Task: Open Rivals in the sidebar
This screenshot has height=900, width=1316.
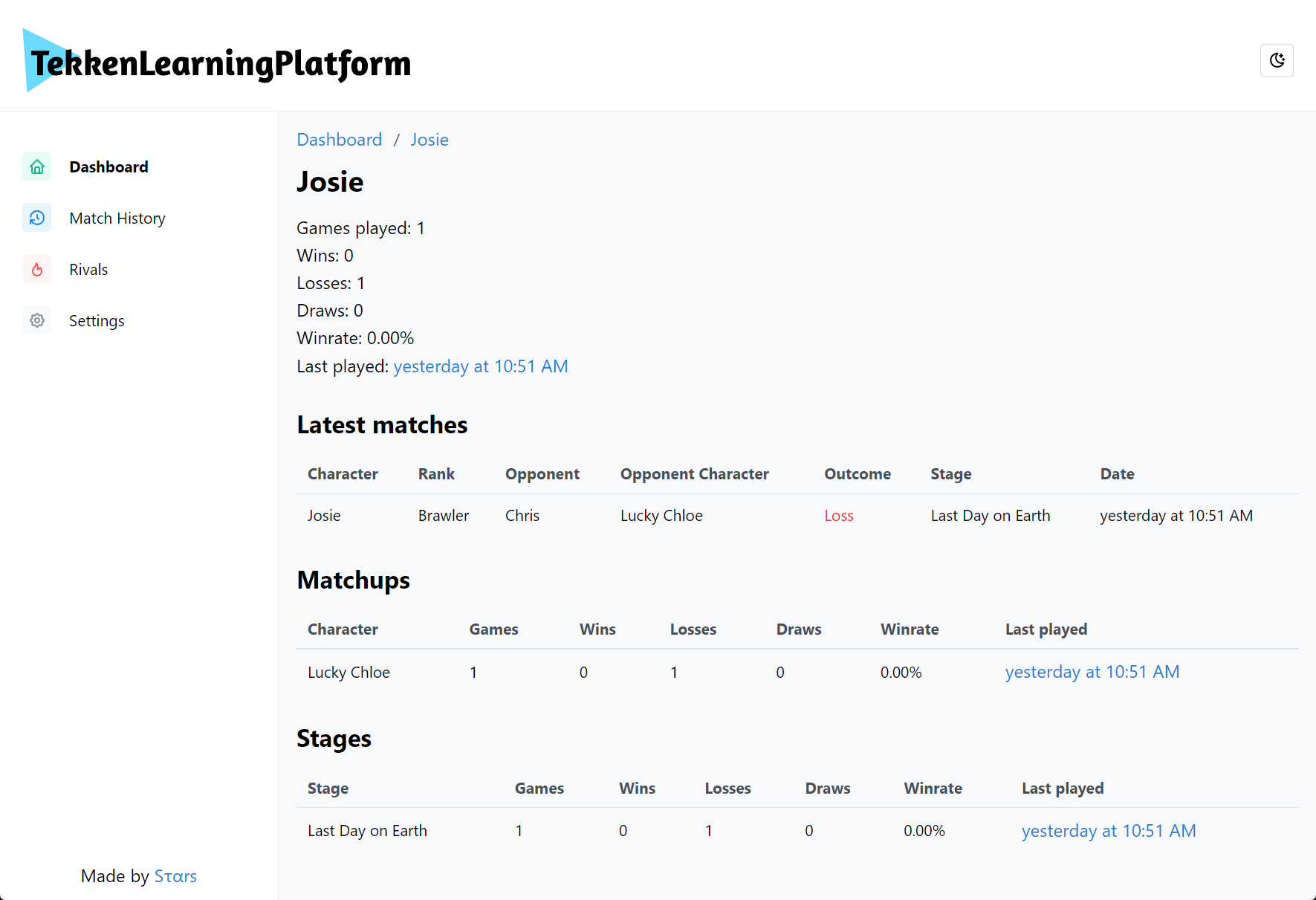Action: point(88,269)
